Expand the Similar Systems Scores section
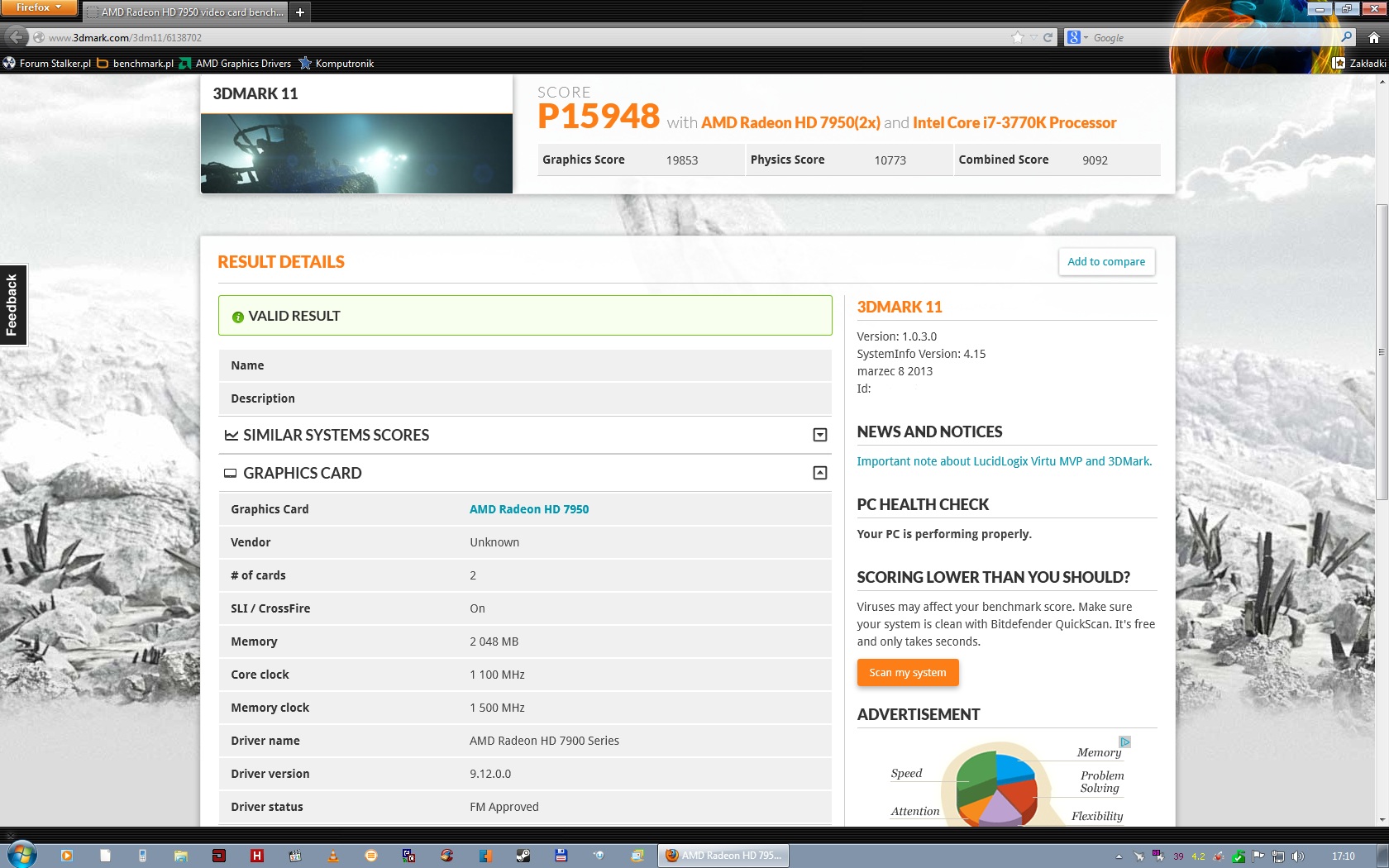This screenshot has width=1389, height=868. (820, 435)
